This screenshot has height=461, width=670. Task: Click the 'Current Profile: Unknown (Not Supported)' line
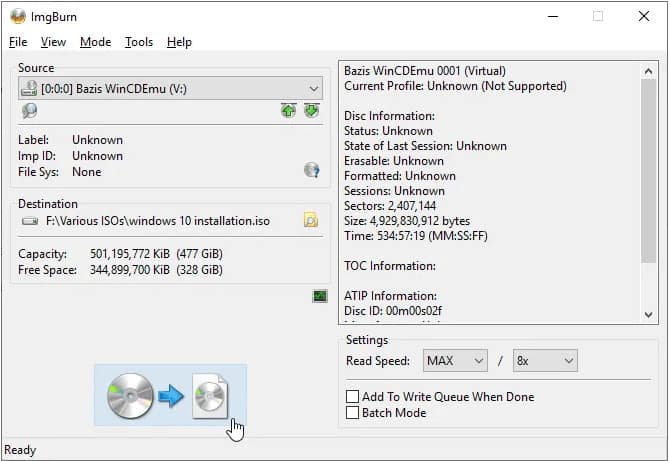(x=455, y=86)
